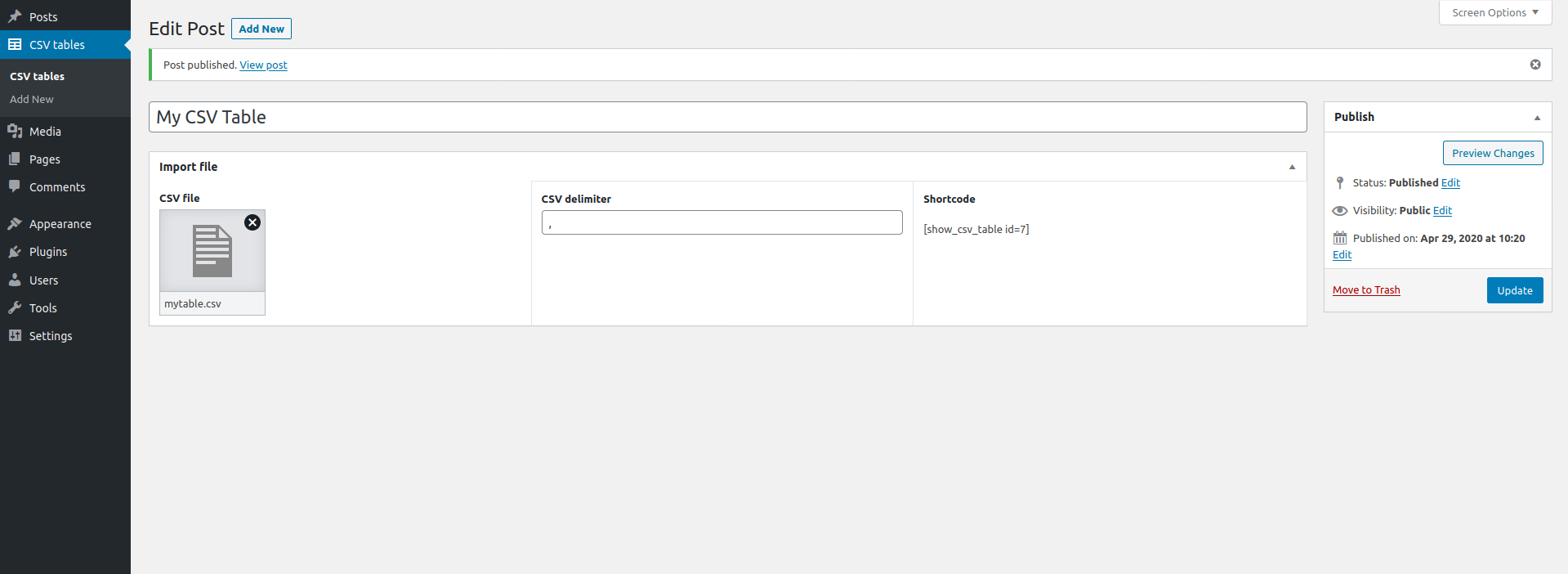Click the shortcode text [show_csv_table id=7]
This screenshot has width=1568, height=574.
point(976,229)
